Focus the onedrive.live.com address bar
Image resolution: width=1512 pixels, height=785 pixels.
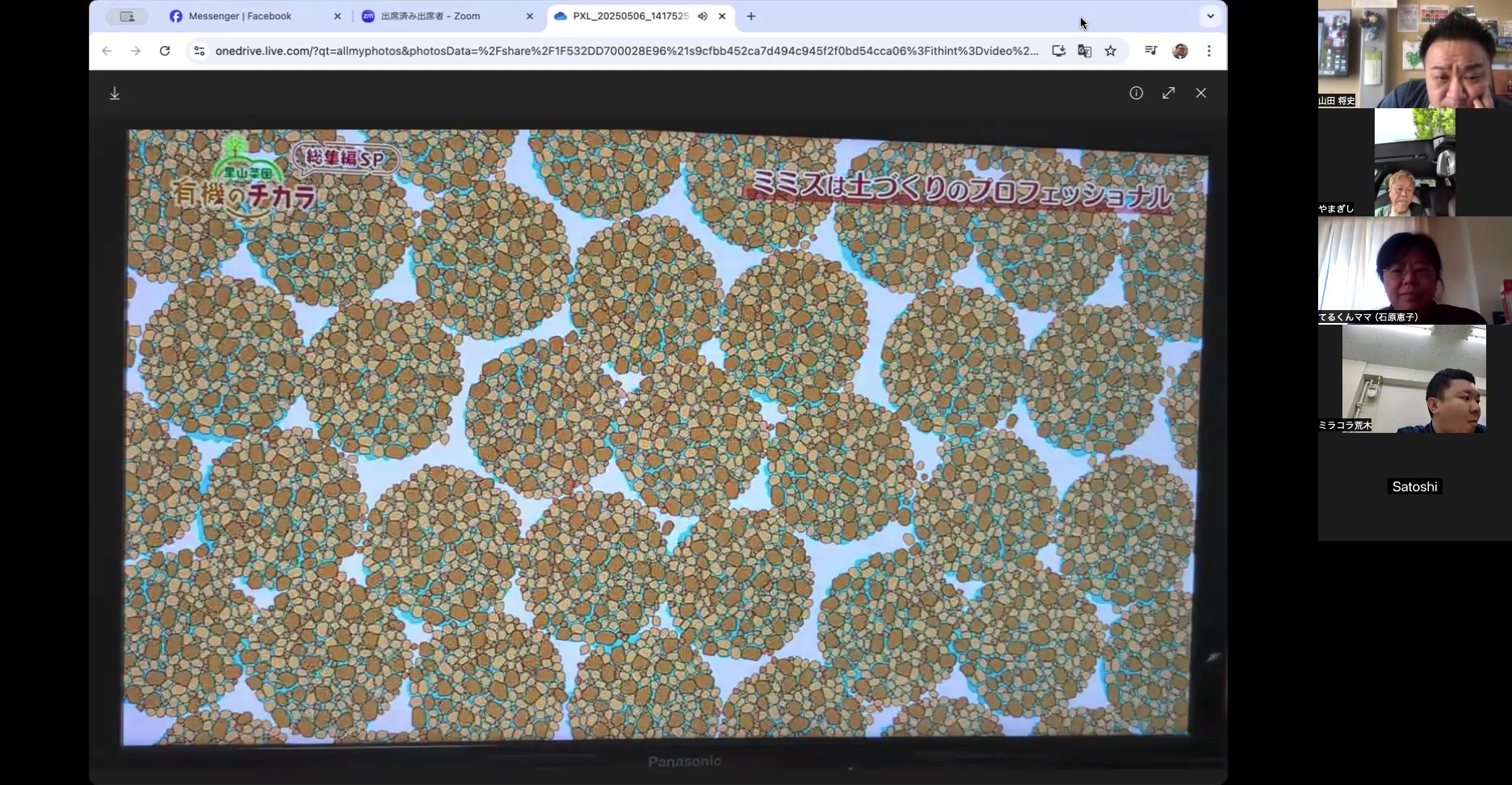[627, 51]
